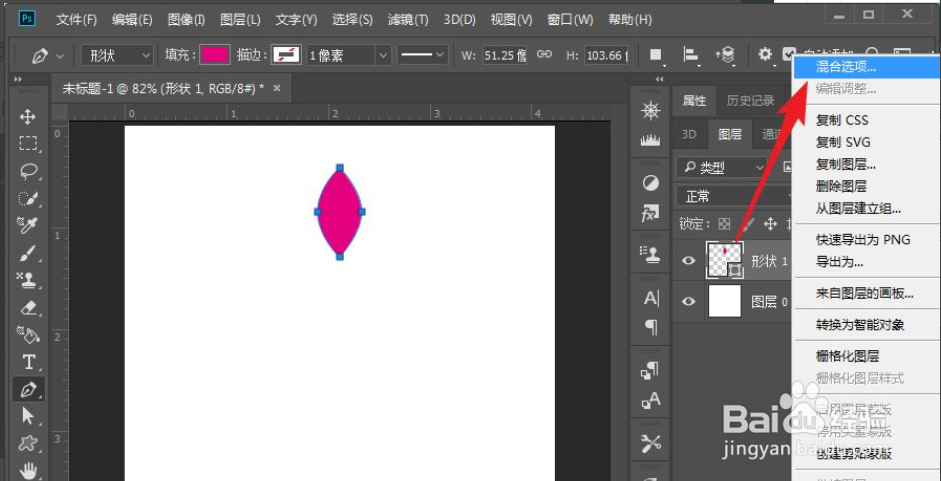Close the 未标题-1 document tab

tap(277, 88)
